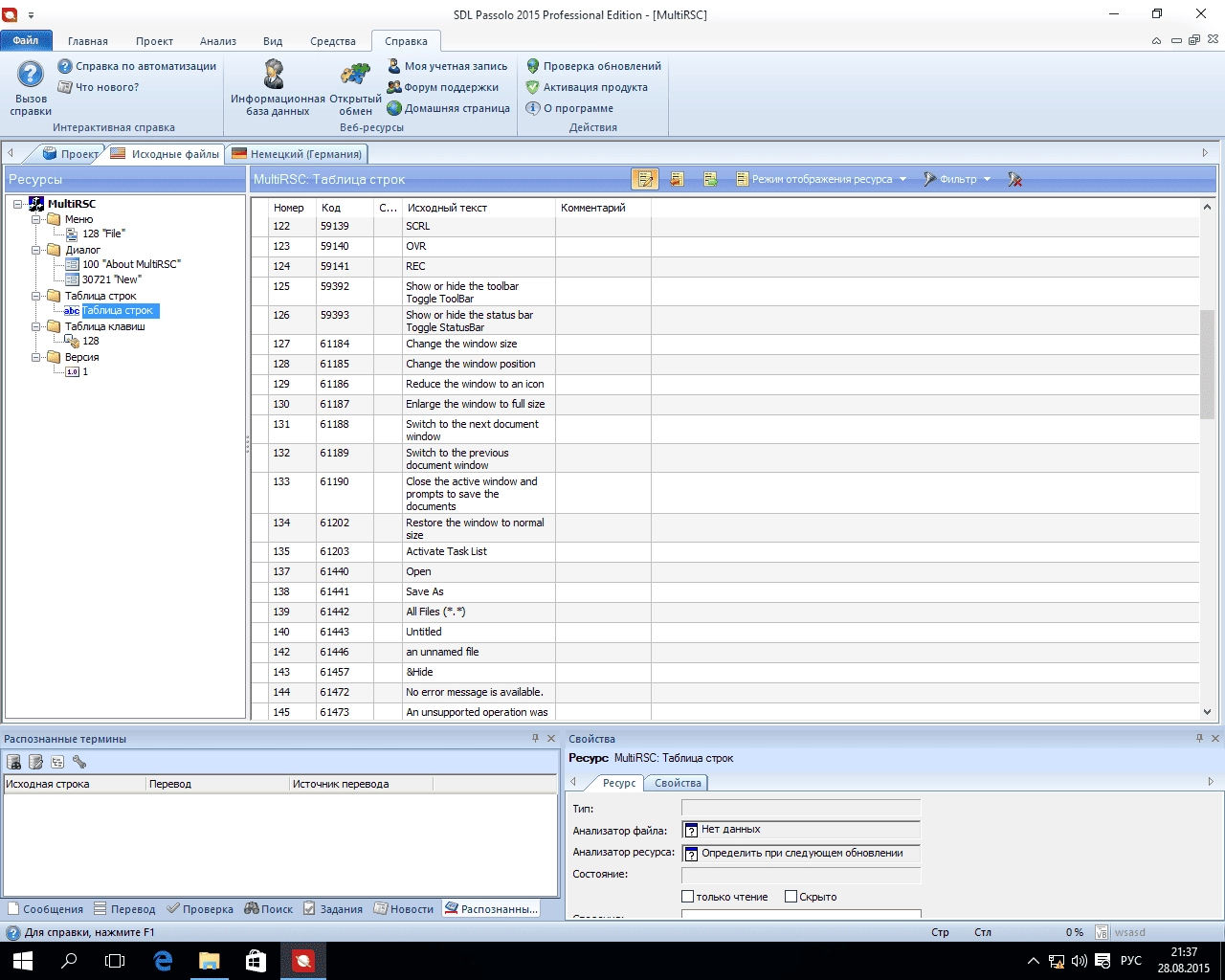Open О программе dialog

[x=570, y=108]
